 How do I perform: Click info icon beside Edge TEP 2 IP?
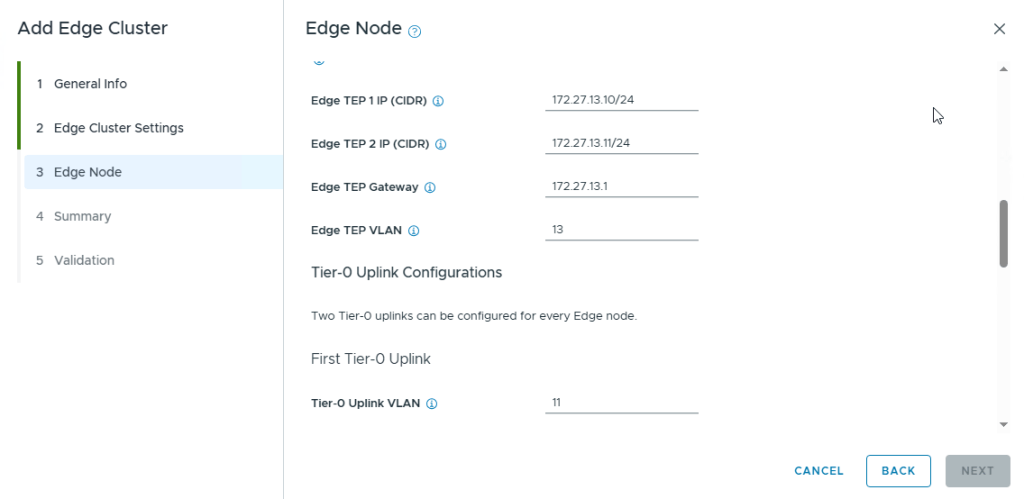441,144
